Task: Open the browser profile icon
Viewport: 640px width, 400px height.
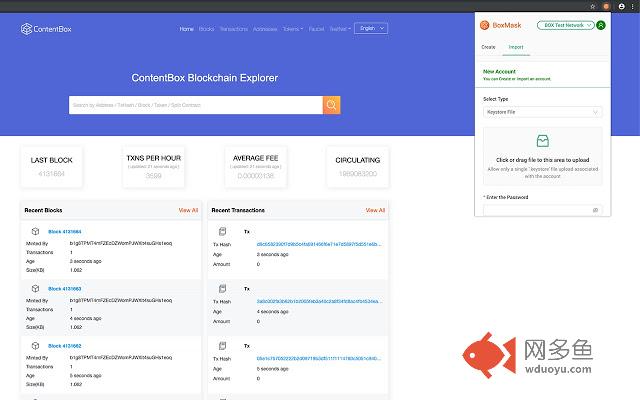Action: [621, 6]
